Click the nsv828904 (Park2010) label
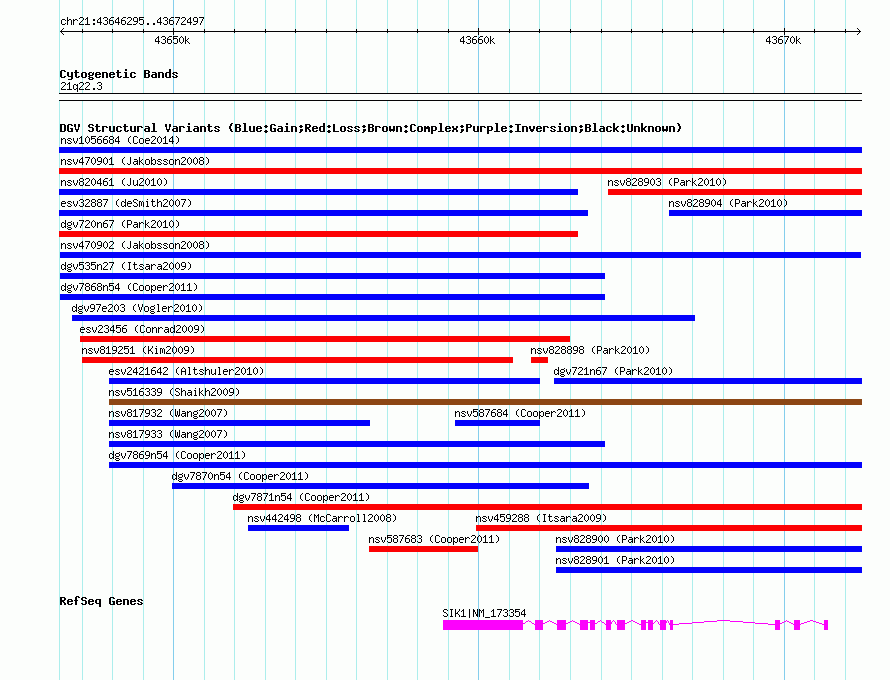The width and height of the screenshot is (890, 680). [728, 203]
